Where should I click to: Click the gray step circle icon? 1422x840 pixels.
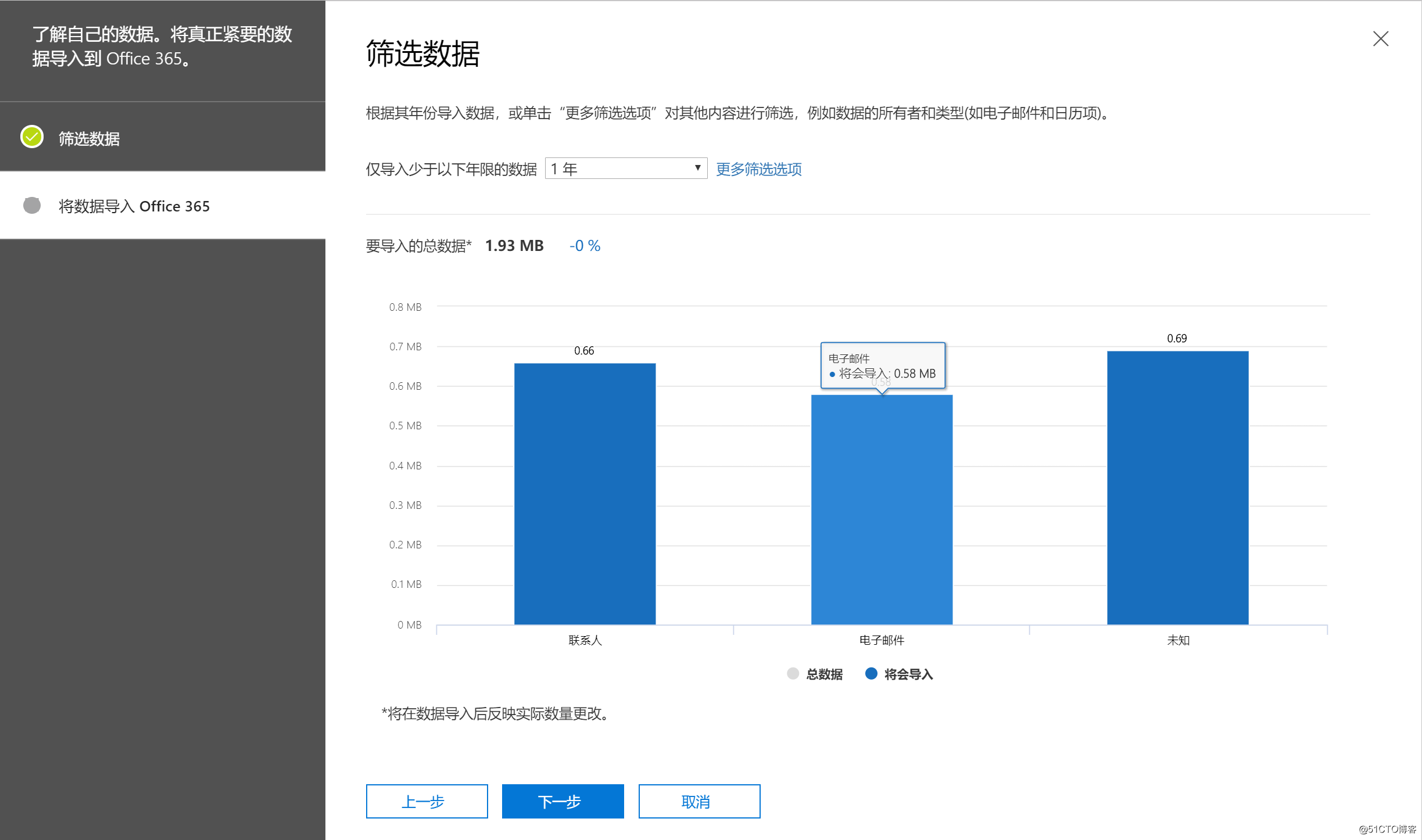point(32,205)
